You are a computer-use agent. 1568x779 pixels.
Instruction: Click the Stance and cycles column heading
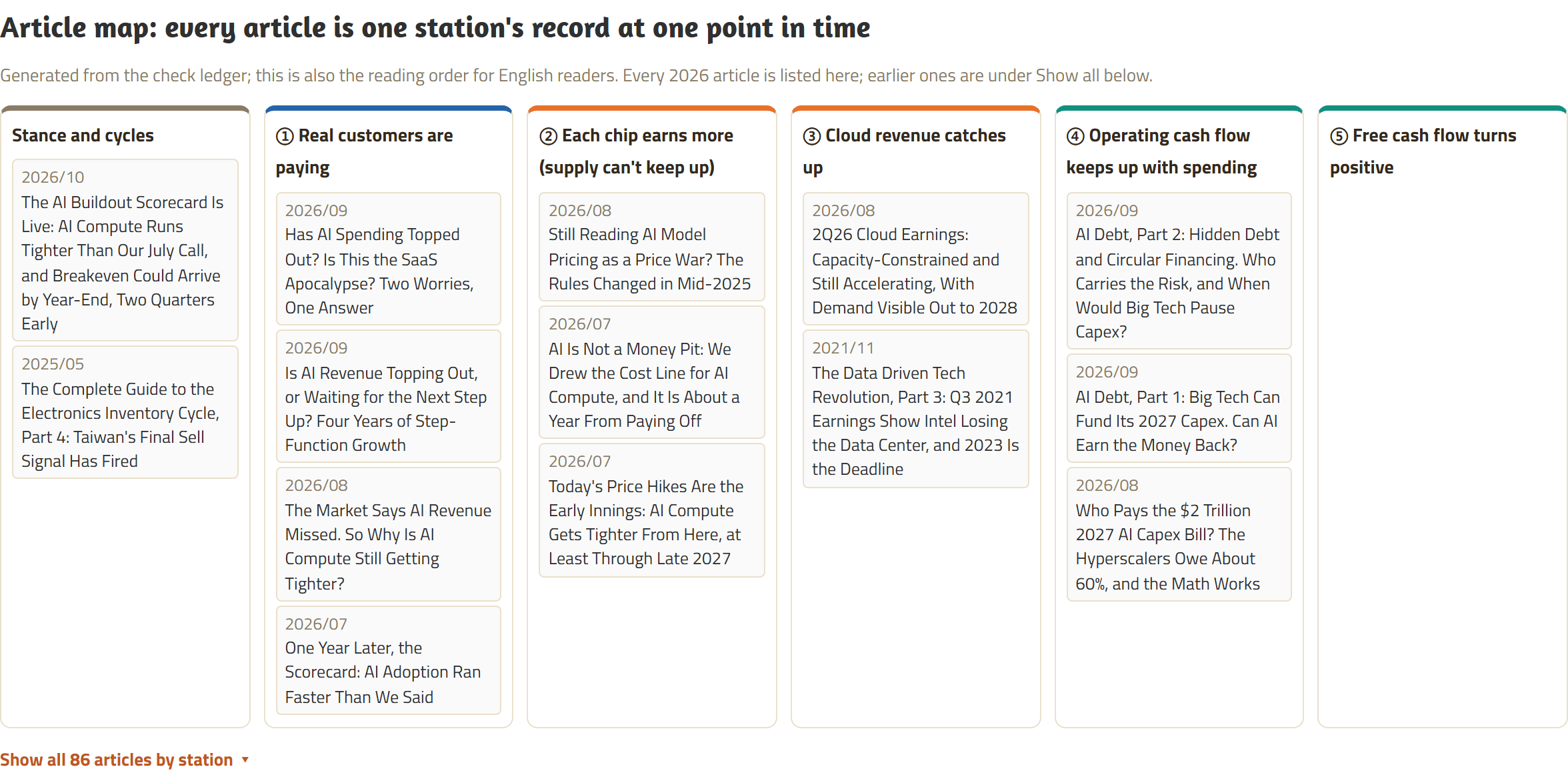pos(83,135)
